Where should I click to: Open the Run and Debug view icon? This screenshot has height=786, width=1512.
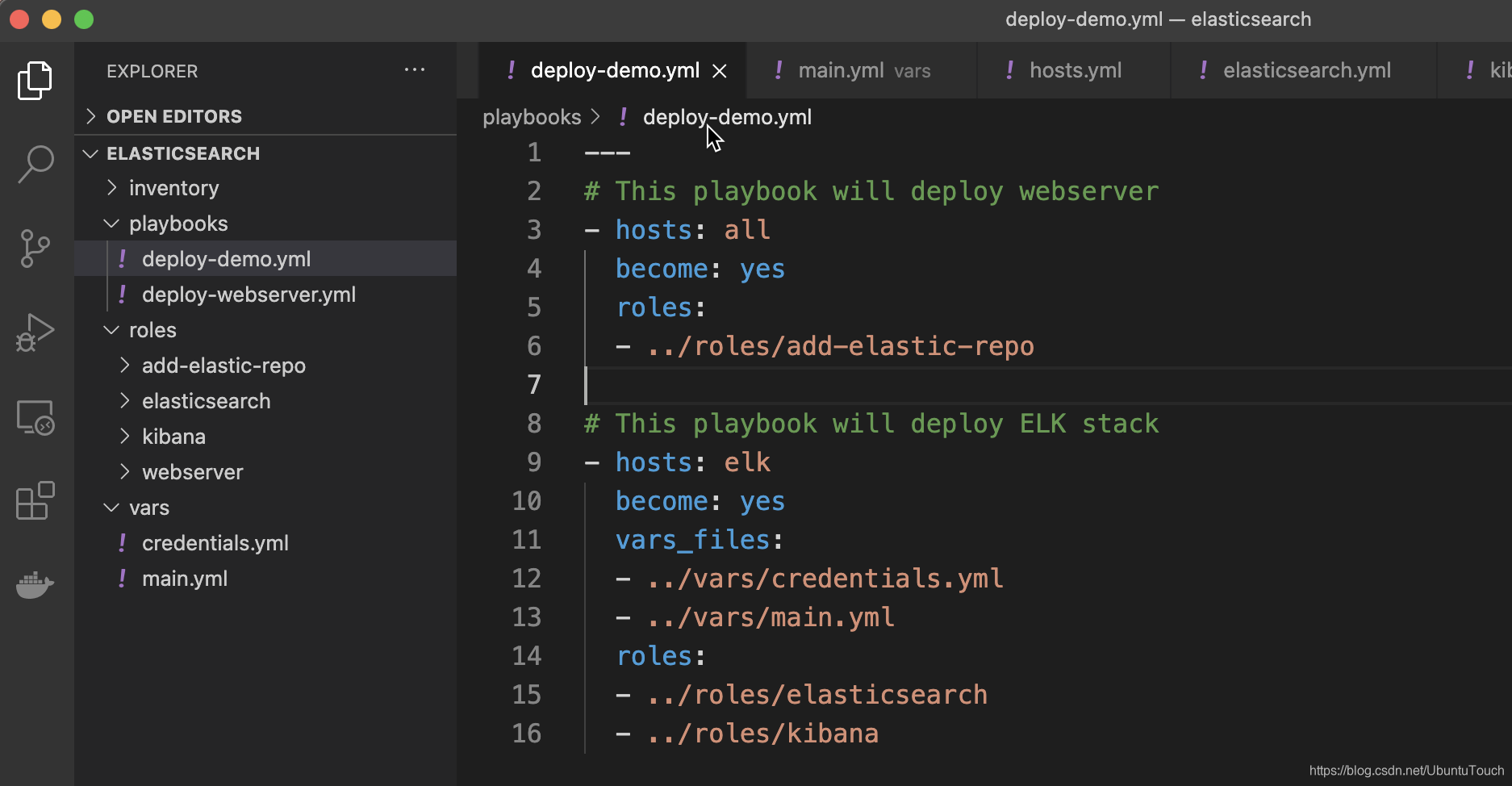pos(35,332)
